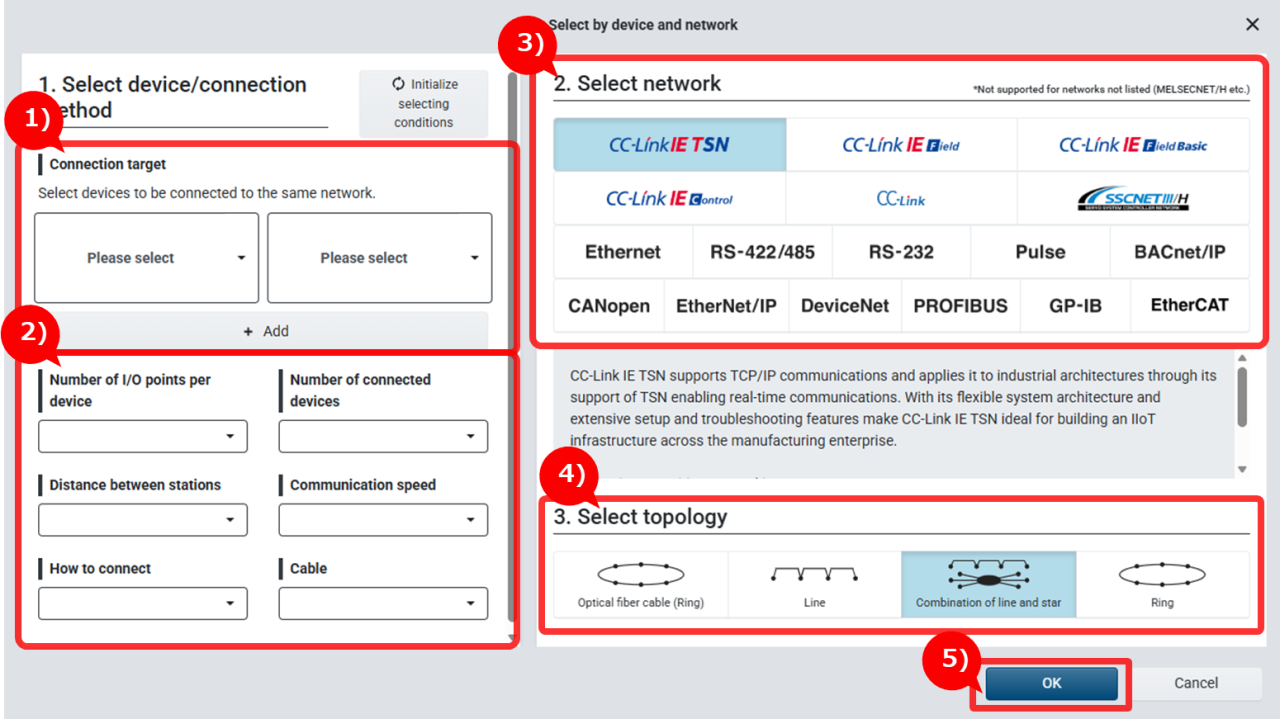Select the SSCNET III/H network

click(1133, 199)
